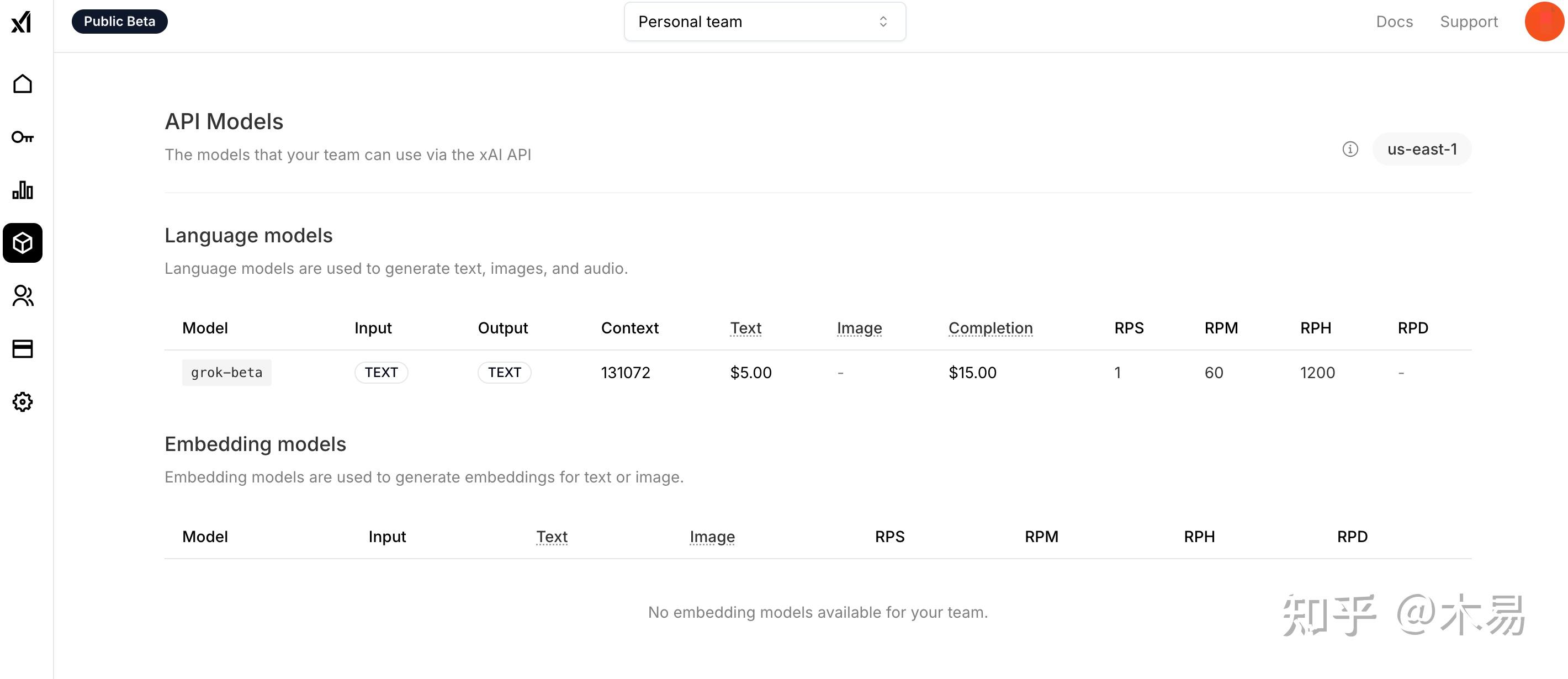Open the settings gear icon
This screenshot has height=679, width=1568.
tap(23, 402)
